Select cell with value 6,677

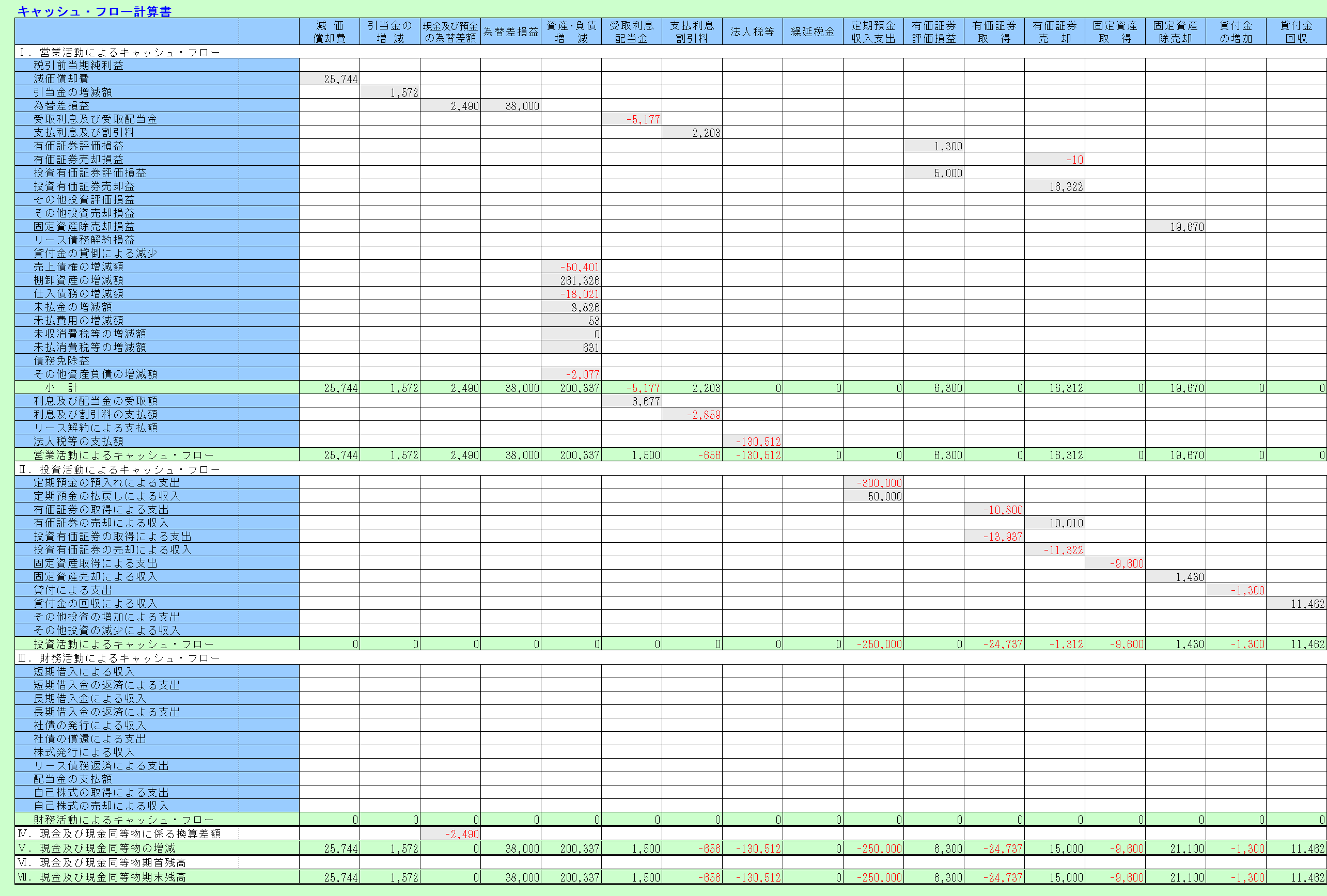pyautogui.click(x=632, y=401)
